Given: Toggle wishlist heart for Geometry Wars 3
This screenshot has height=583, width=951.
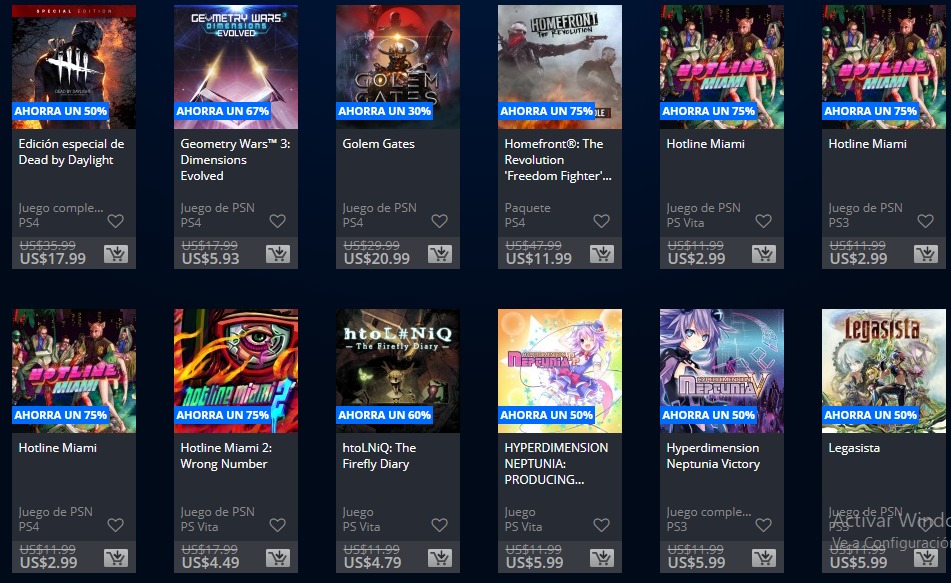Looking at the screenshot, I should [x=277, y=221].
